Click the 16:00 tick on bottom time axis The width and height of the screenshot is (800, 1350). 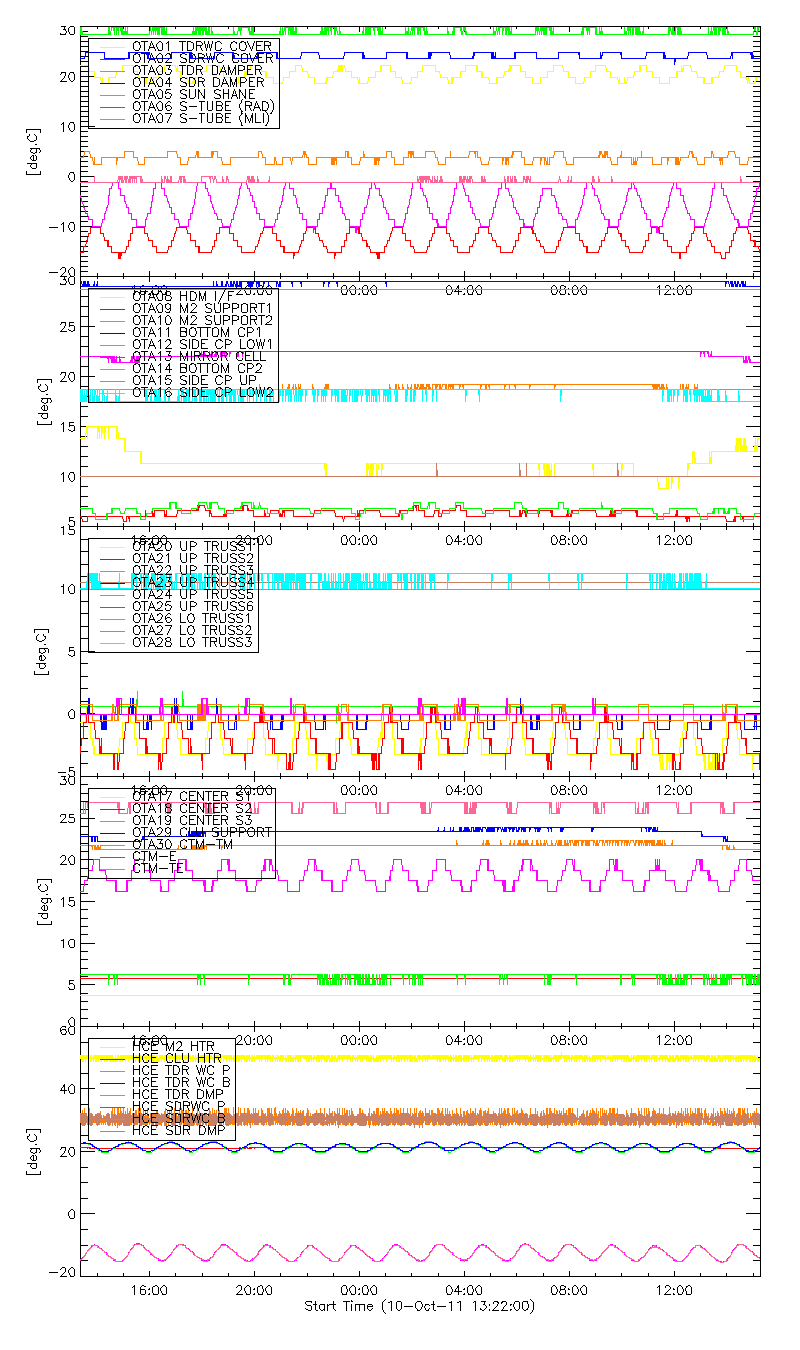coord(149,1291)
